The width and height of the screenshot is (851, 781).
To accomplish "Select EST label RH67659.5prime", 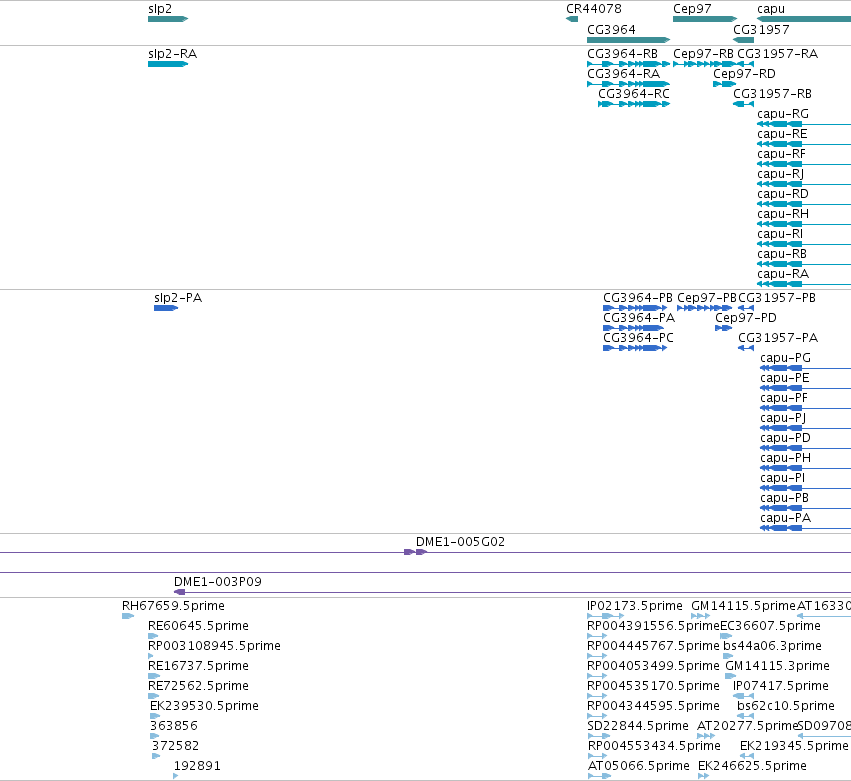I will click(173, 606).
